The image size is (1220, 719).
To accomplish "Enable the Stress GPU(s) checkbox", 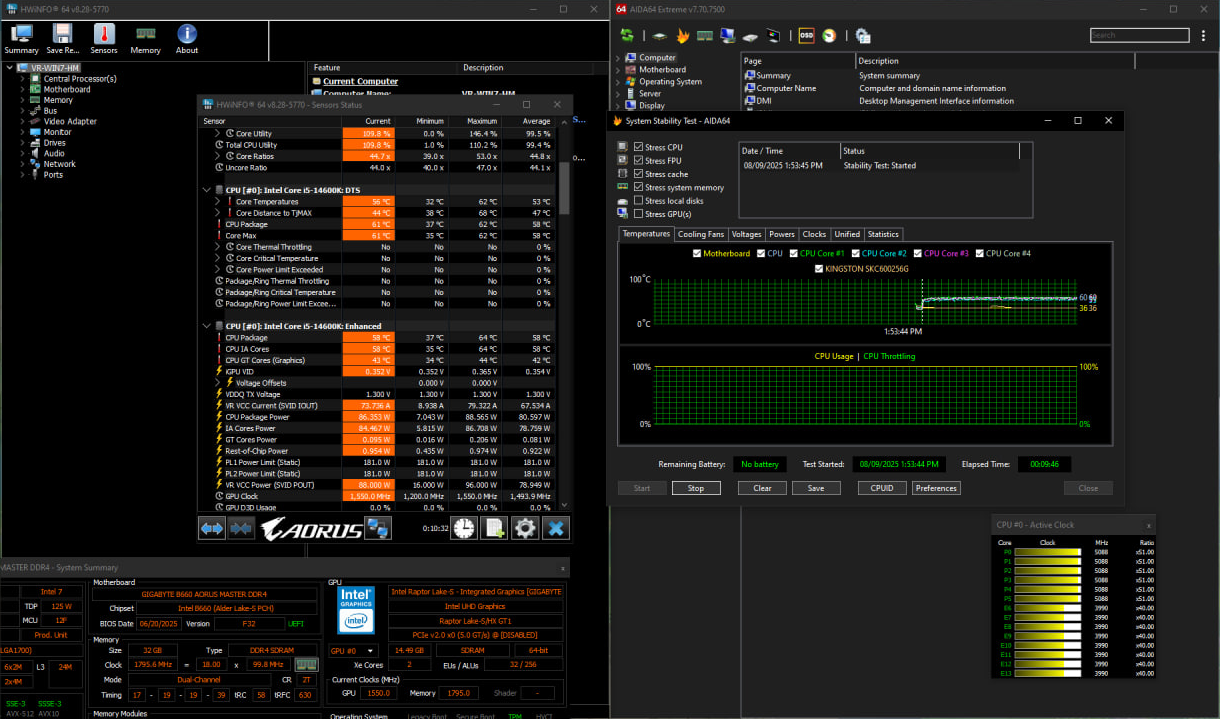I will pos(639,214).
